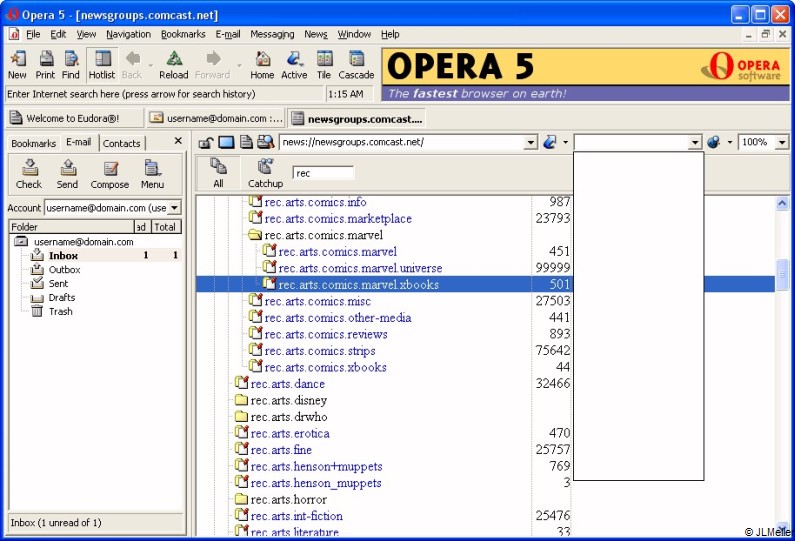Click the newsgroup list vertical scrollbar thumb
This screenshot has height=541, width=795.
[x=782, y=274]
